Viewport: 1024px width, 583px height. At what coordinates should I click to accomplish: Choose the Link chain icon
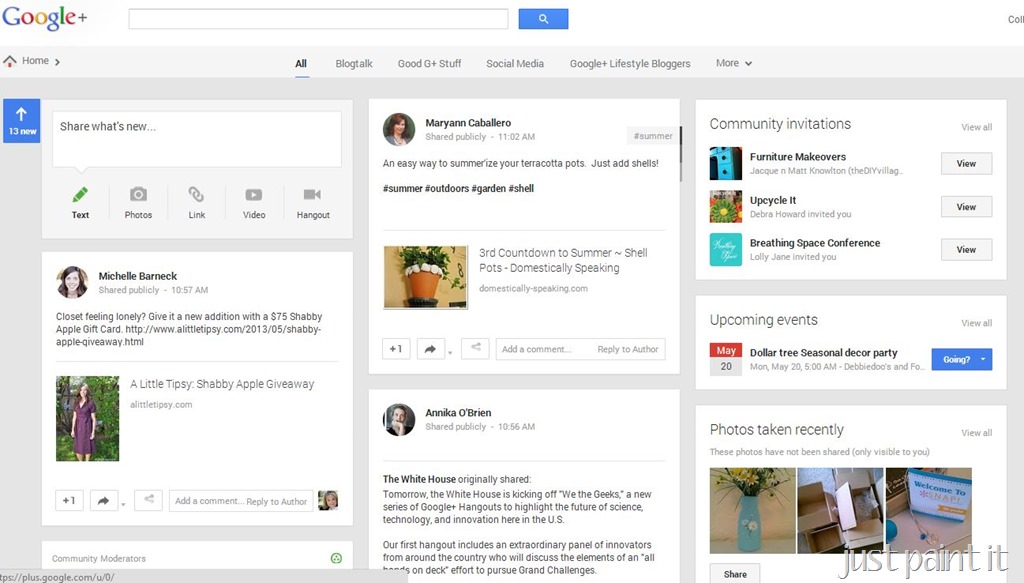point(196,195)
